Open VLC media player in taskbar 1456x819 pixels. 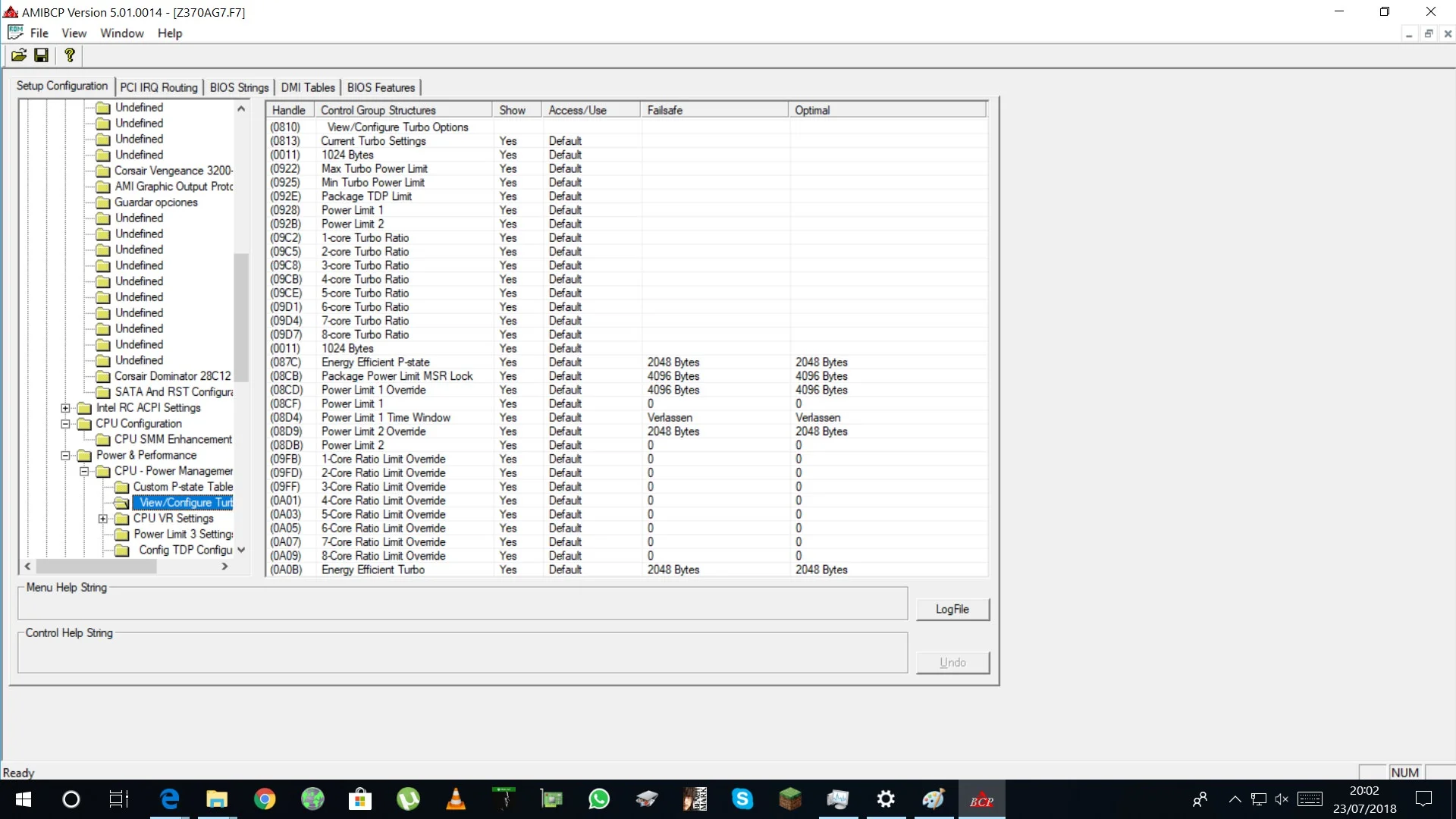point(456,799)
